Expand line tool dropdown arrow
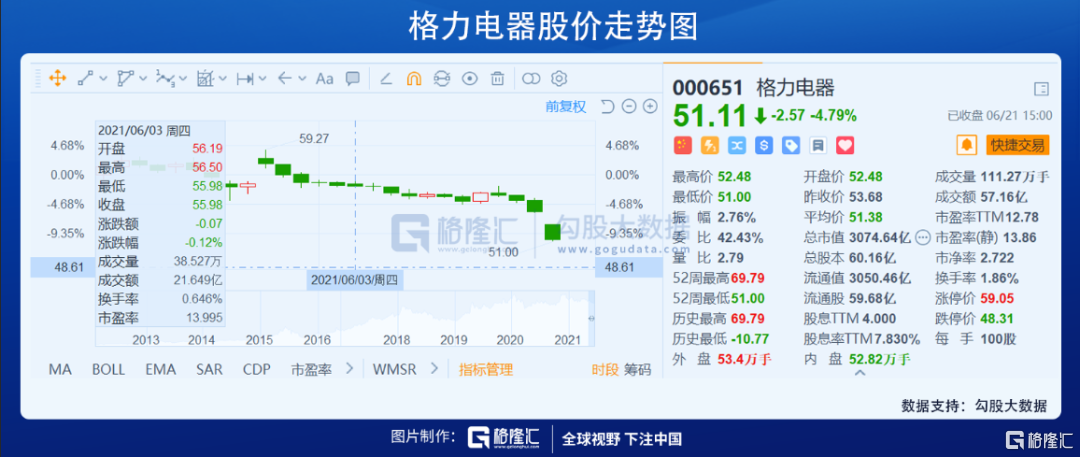 click(103, 79)
